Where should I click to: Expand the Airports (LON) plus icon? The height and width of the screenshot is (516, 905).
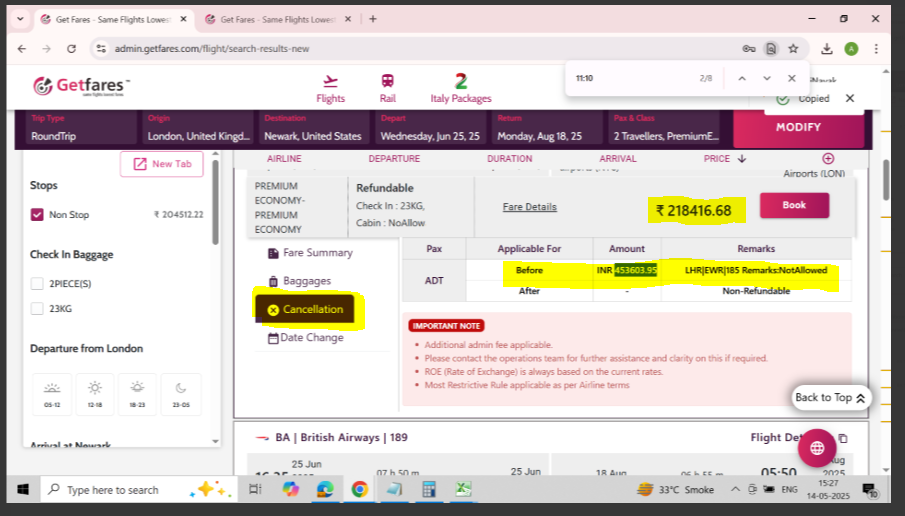[828, 159]
